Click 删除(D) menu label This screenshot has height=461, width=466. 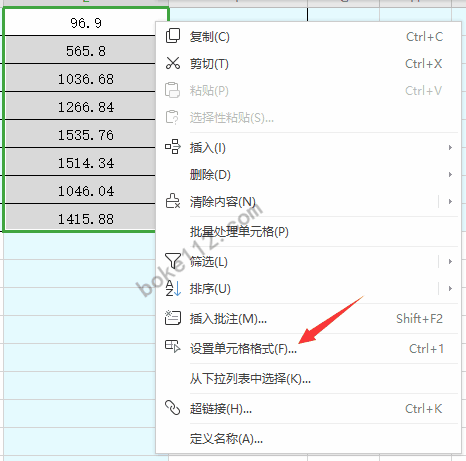tap(210, 175)
